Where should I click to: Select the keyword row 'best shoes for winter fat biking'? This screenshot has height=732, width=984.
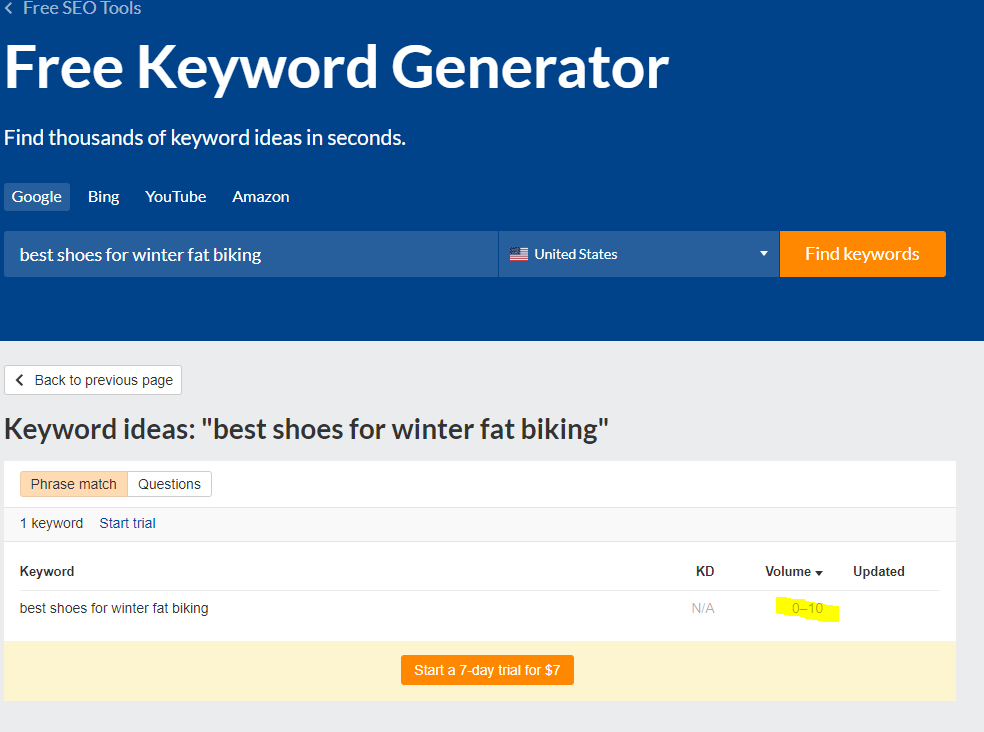[x=479, y=608]
